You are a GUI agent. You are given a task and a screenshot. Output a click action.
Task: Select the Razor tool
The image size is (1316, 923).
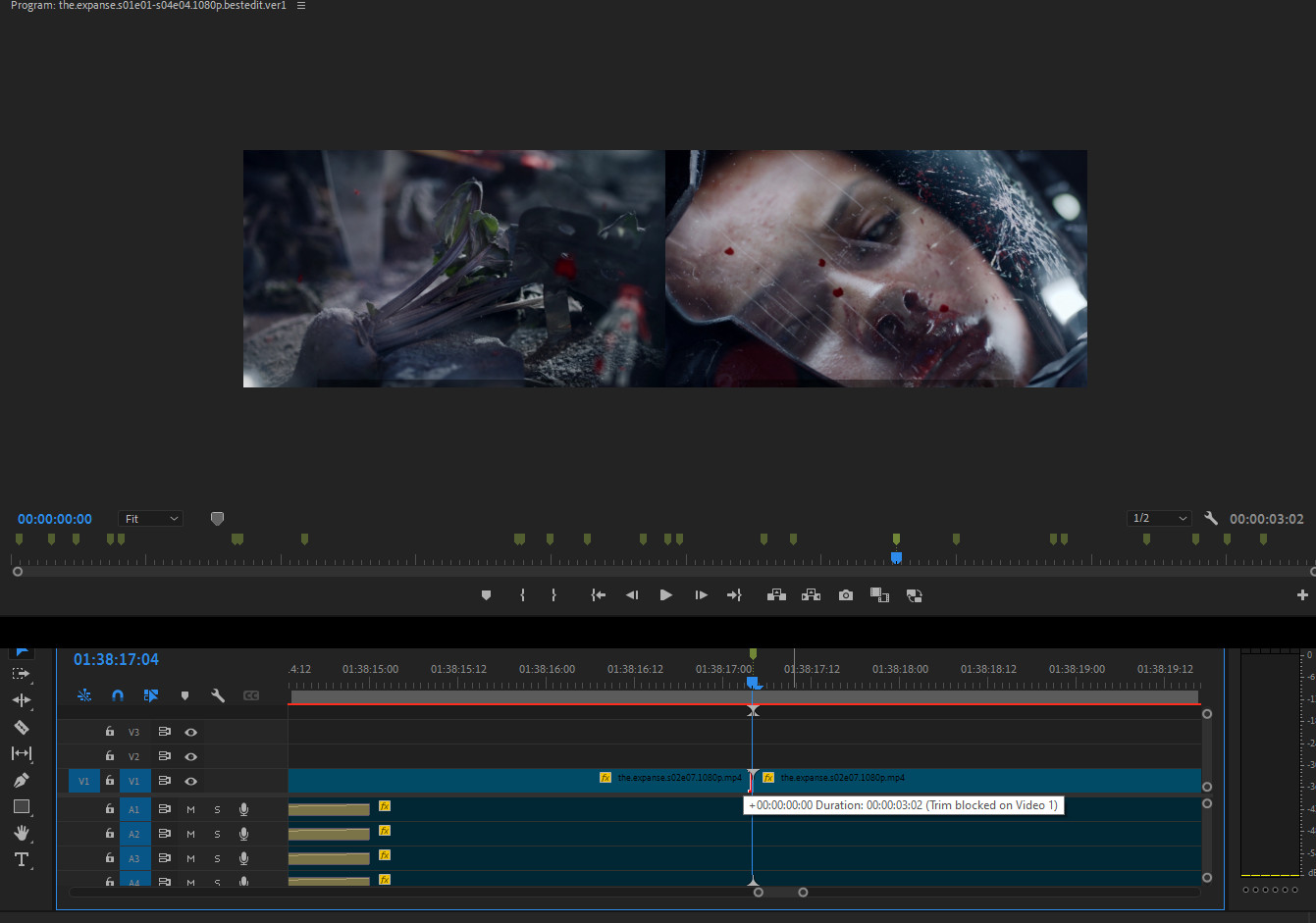pos(22,727)
